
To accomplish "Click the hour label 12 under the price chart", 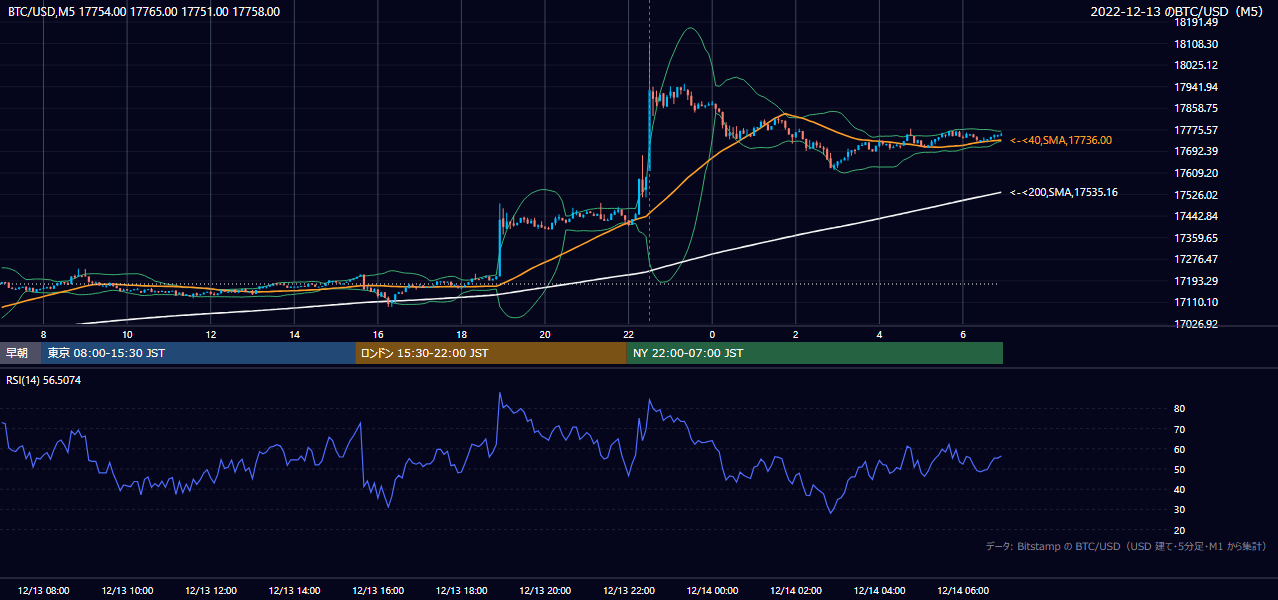I will [210, 334].
